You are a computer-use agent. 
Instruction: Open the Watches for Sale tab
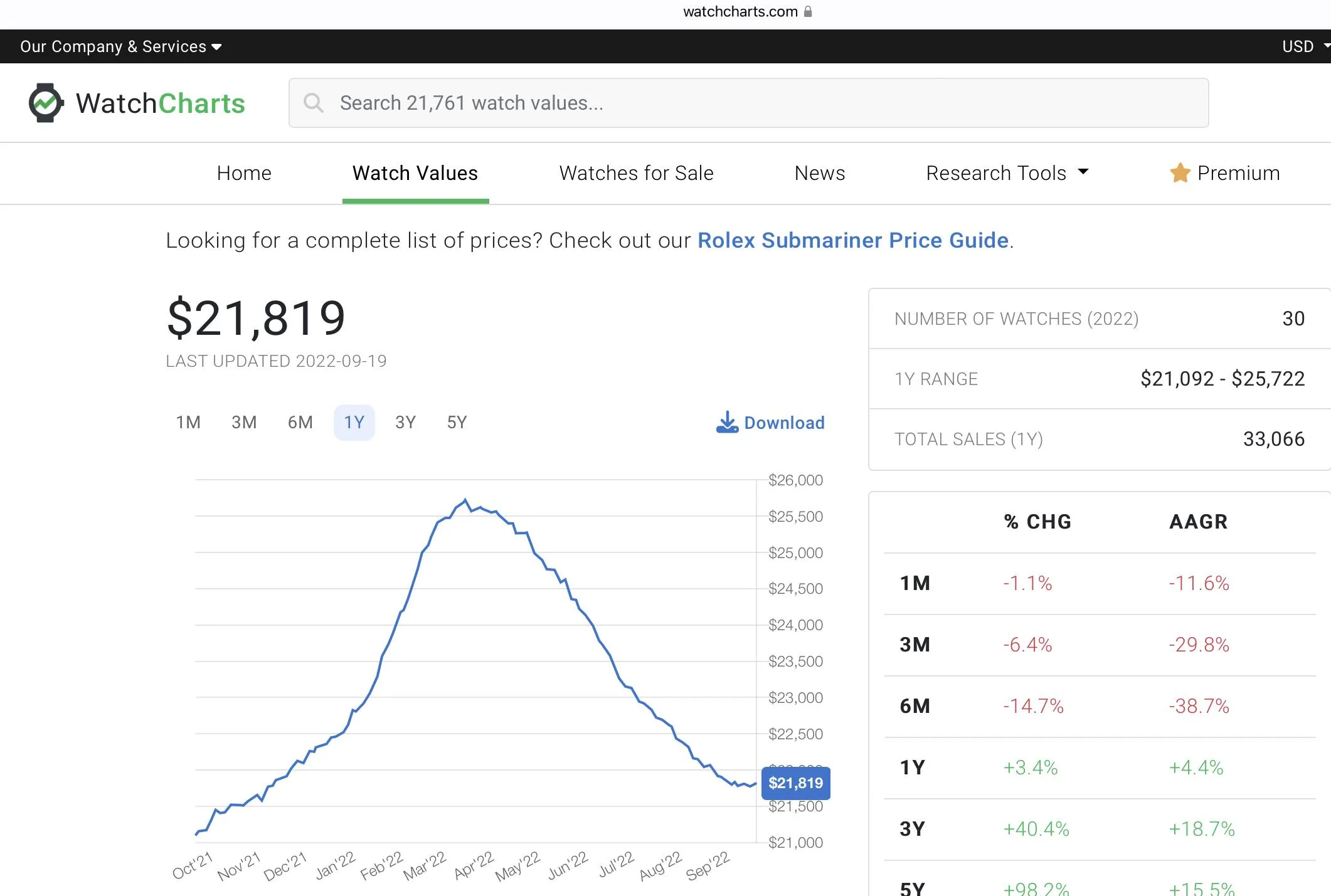pos(637,173)
